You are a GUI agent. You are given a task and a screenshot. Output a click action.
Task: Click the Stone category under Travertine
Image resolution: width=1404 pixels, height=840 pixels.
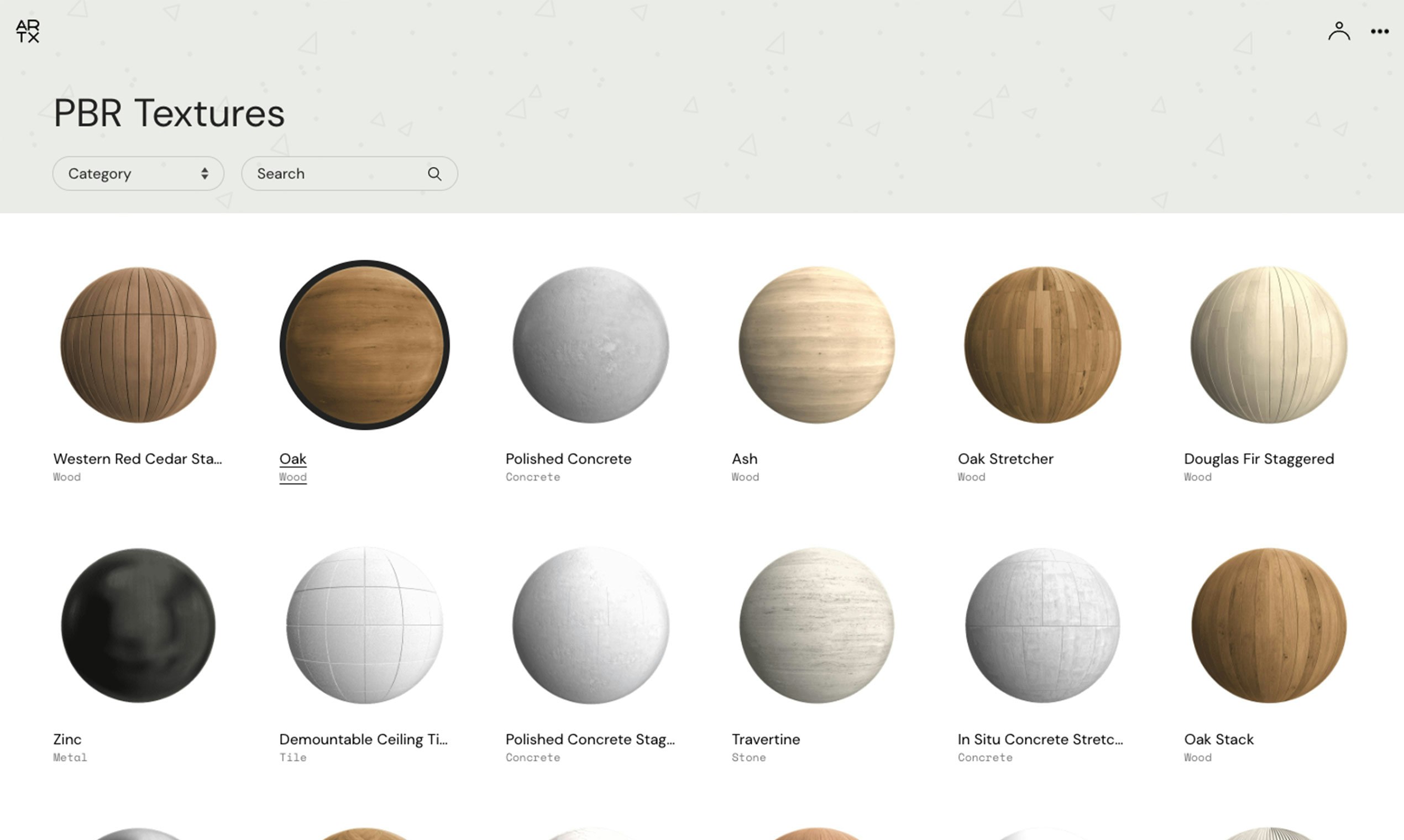click(x=748, y=757)
